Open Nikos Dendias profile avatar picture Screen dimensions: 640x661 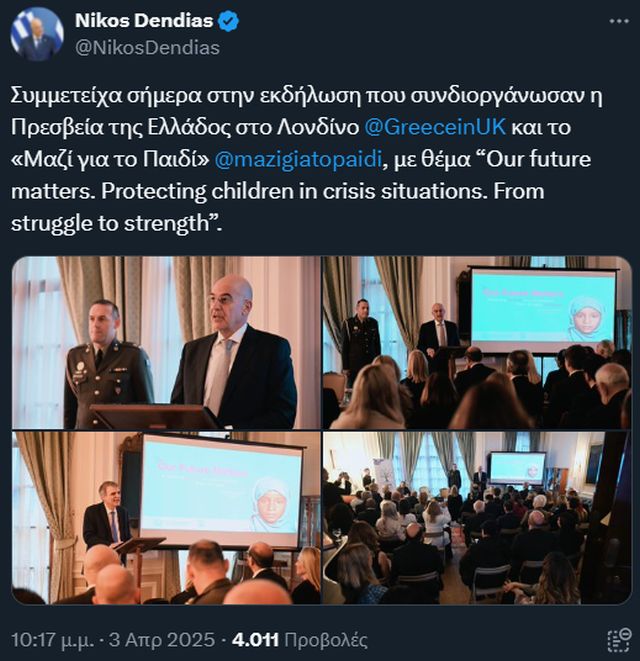click(37, 35)
